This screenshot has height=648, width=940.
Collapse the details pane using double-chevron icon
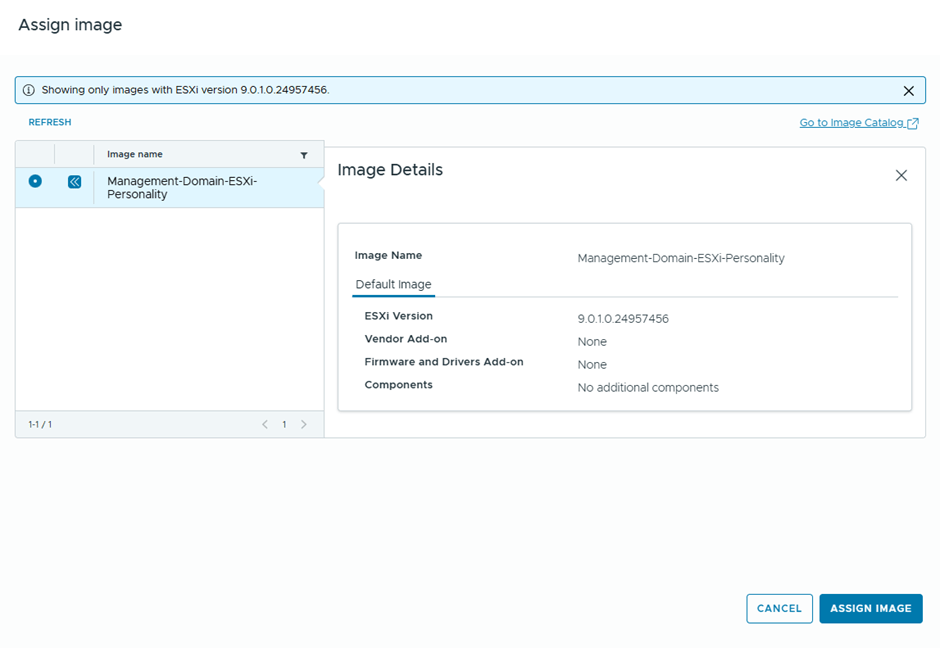tap(74, 182)
